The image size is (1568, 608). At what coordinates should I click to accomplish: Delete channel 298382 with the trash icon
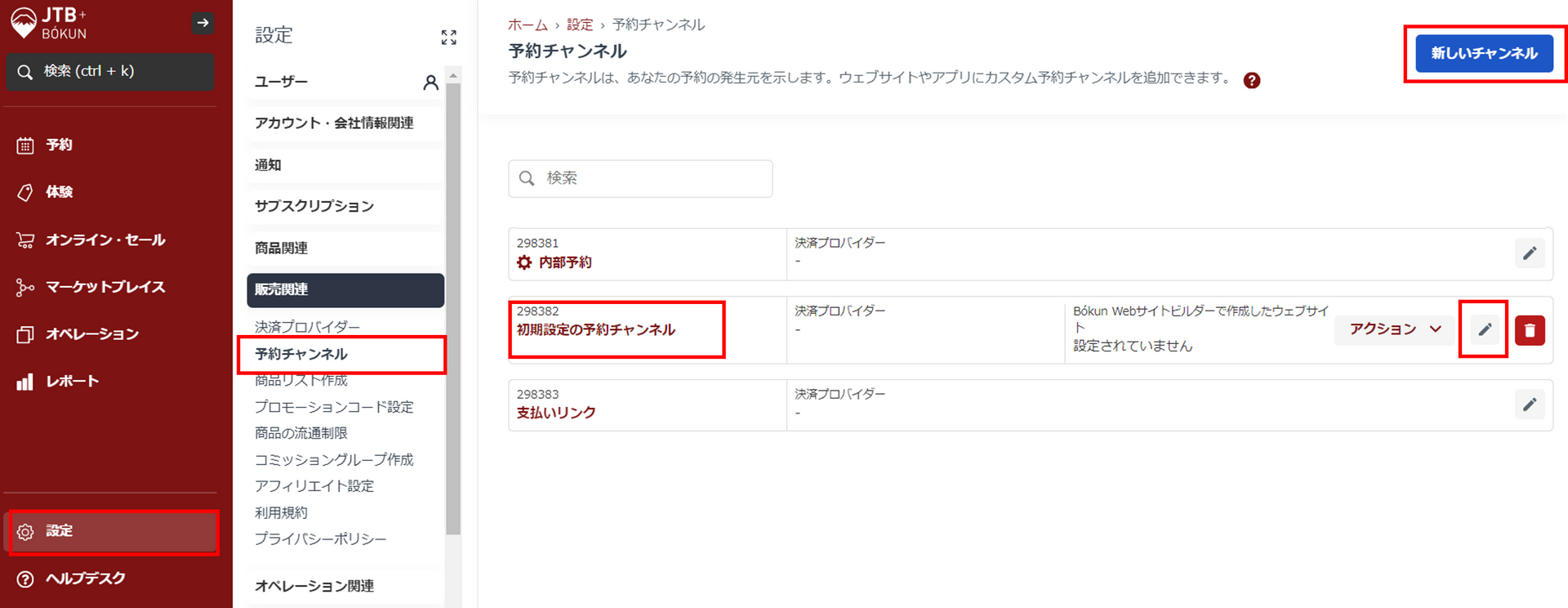1529,330
